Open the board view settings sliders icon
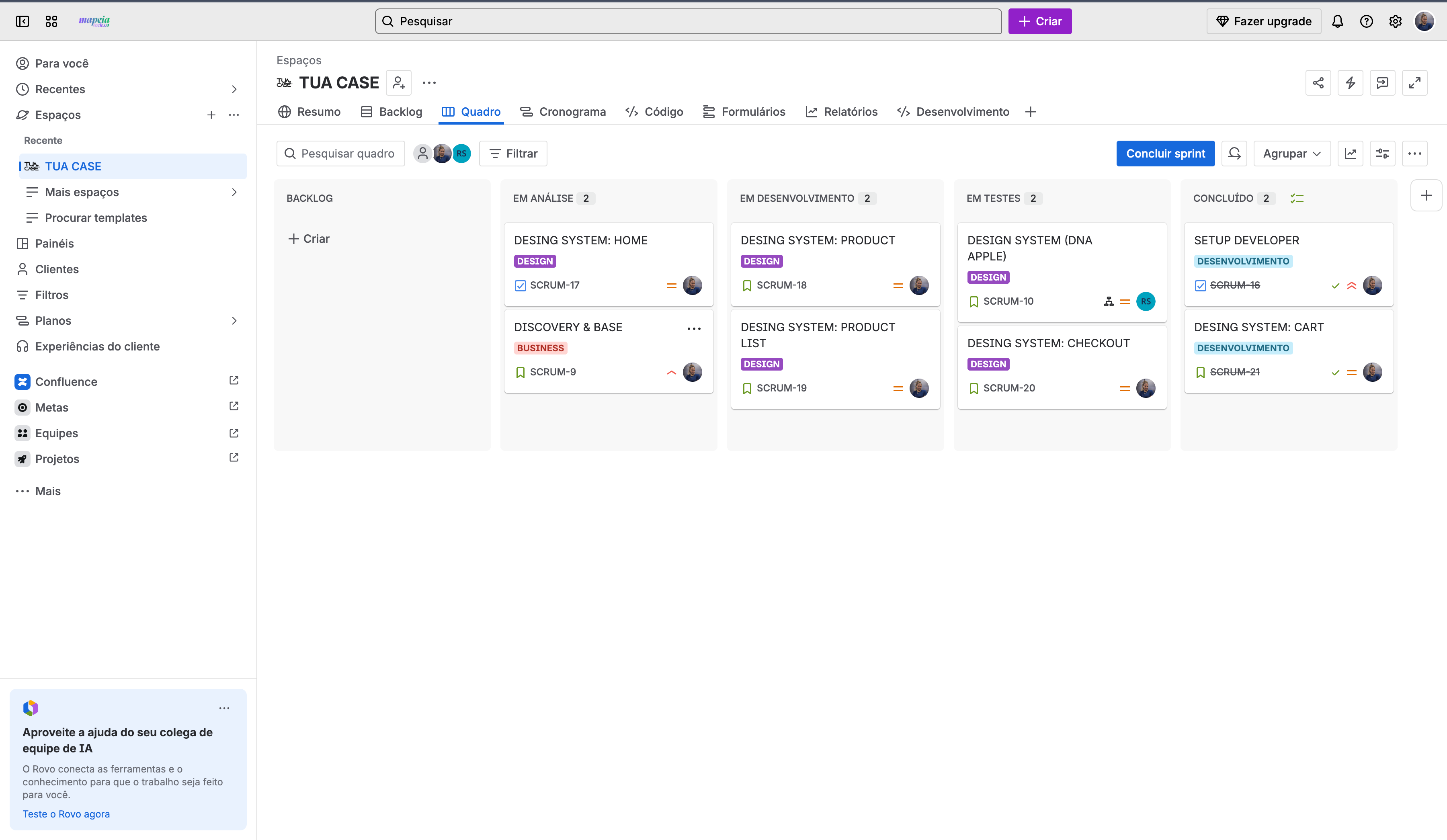 (1382, 153)
